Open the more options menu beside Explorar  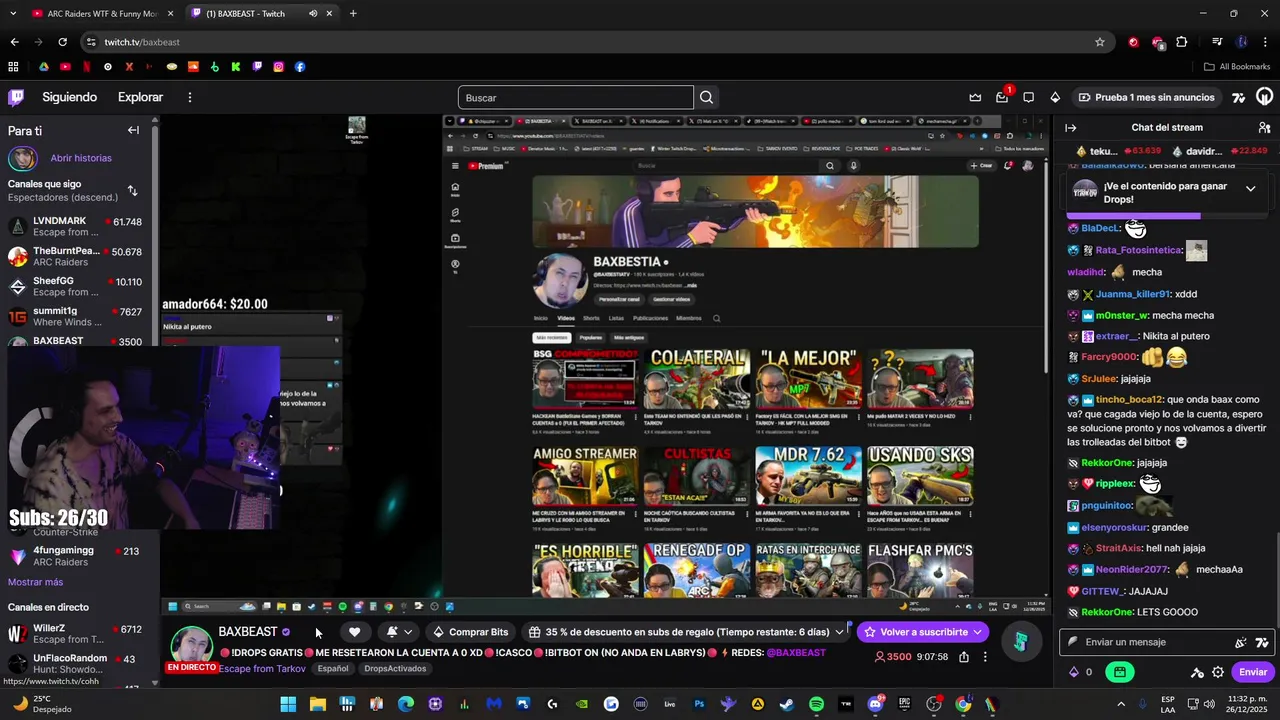[189, 97]
